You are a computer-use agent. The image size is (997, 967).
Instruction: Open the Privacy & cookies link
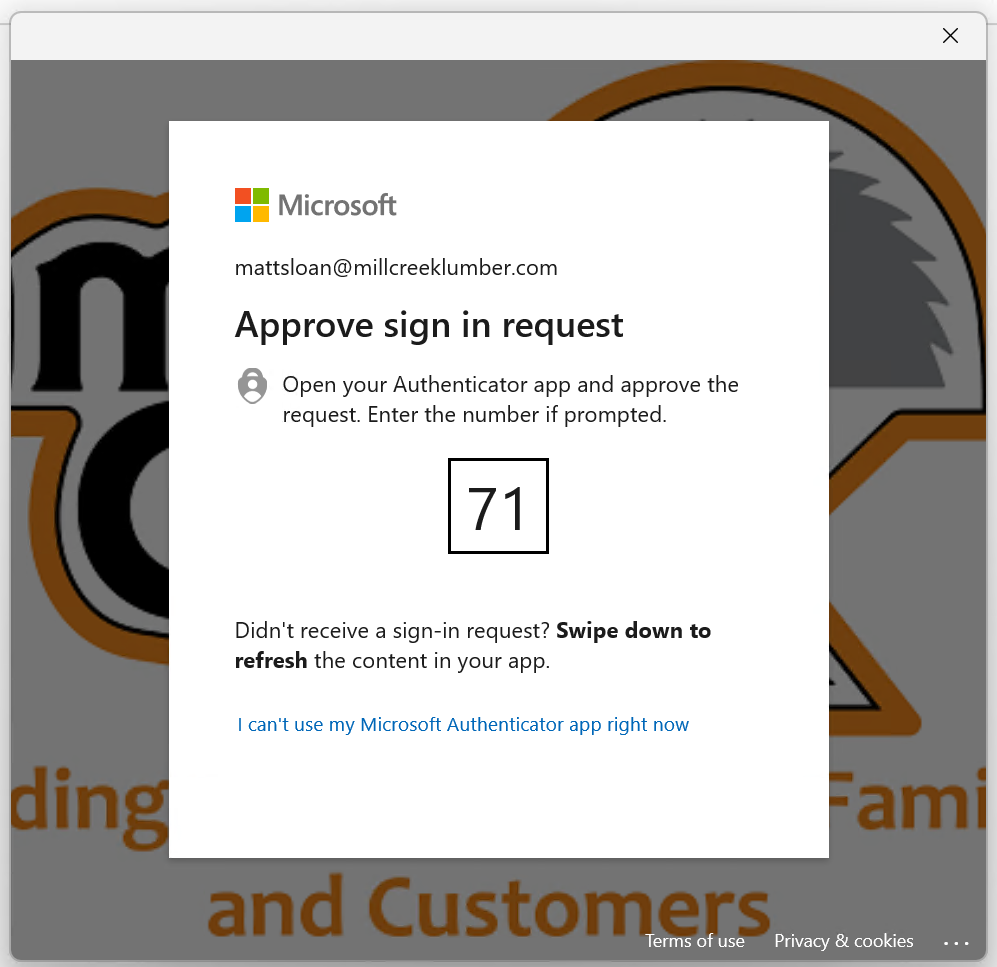(x=843, y=941)
